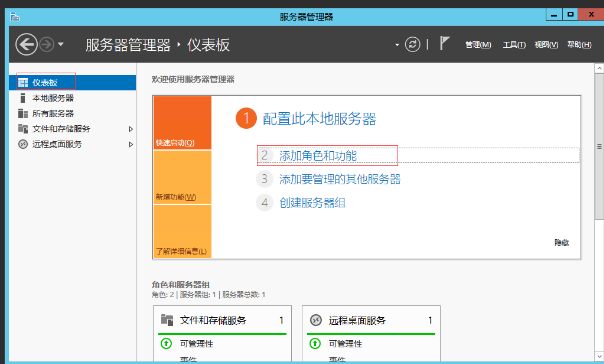Click the back navigation arrow icon
The image size is (604, 364).
pos(26,45)
